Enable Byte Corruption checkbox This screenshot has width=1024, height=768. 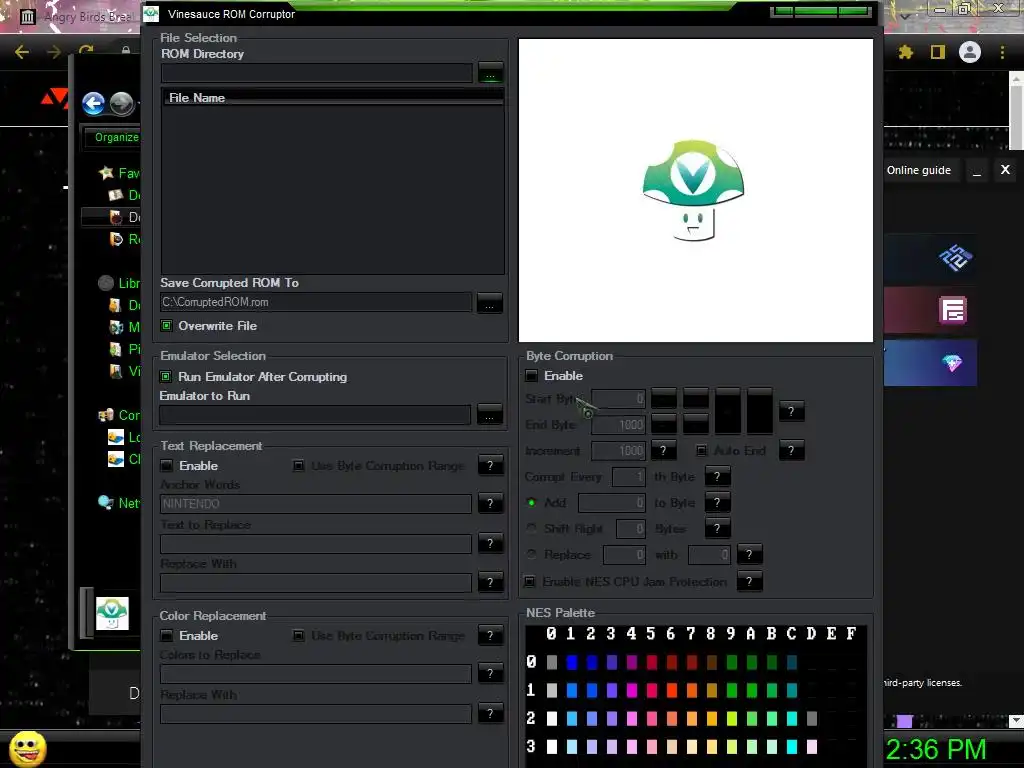pyautogui.click(x=532, y=376)
